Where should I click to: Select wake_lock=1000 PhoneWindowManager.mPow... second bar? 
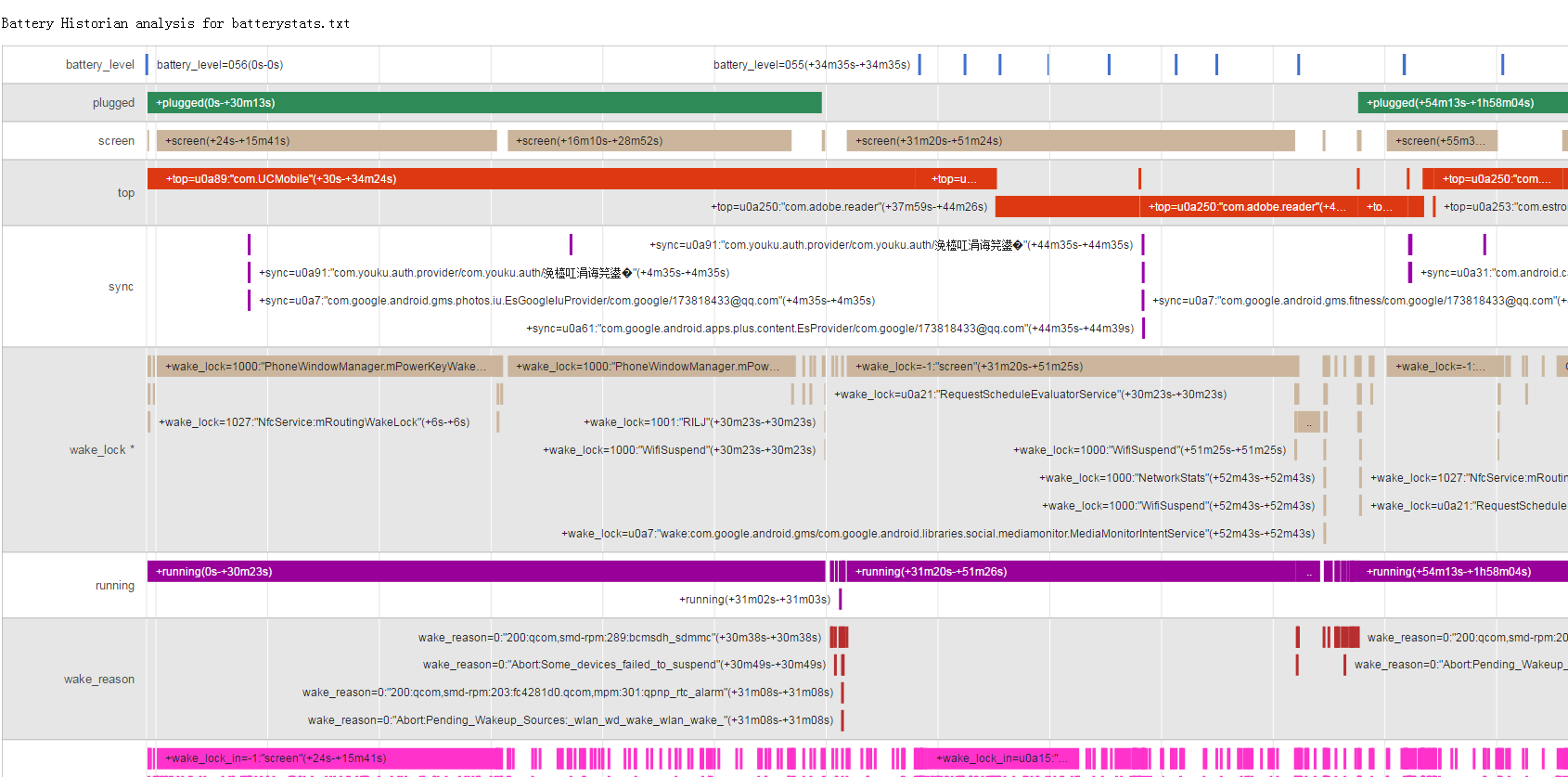(651, 367)
